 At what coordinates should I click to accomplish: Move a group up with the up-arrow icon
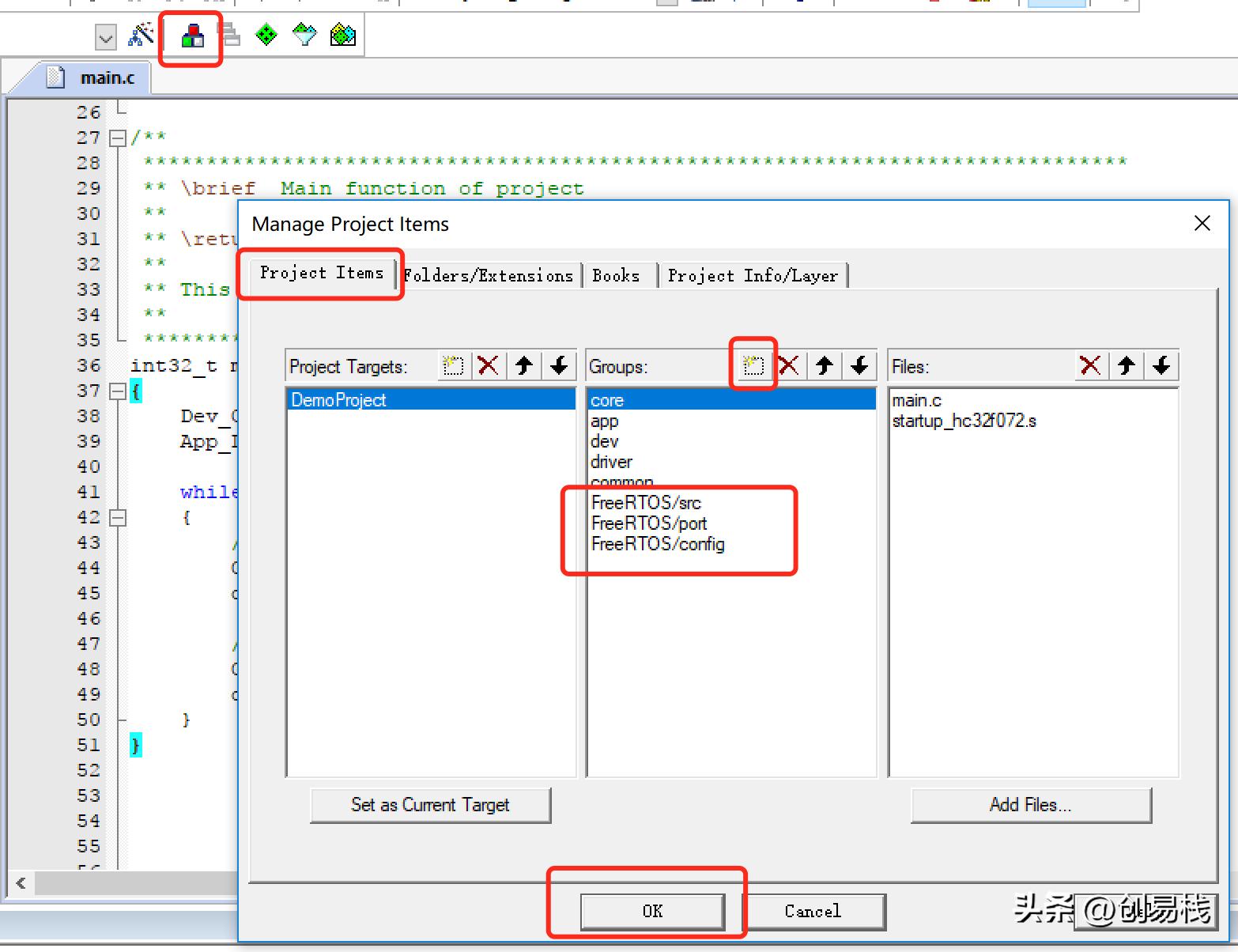pyautogui.click(x=824, y=365)
